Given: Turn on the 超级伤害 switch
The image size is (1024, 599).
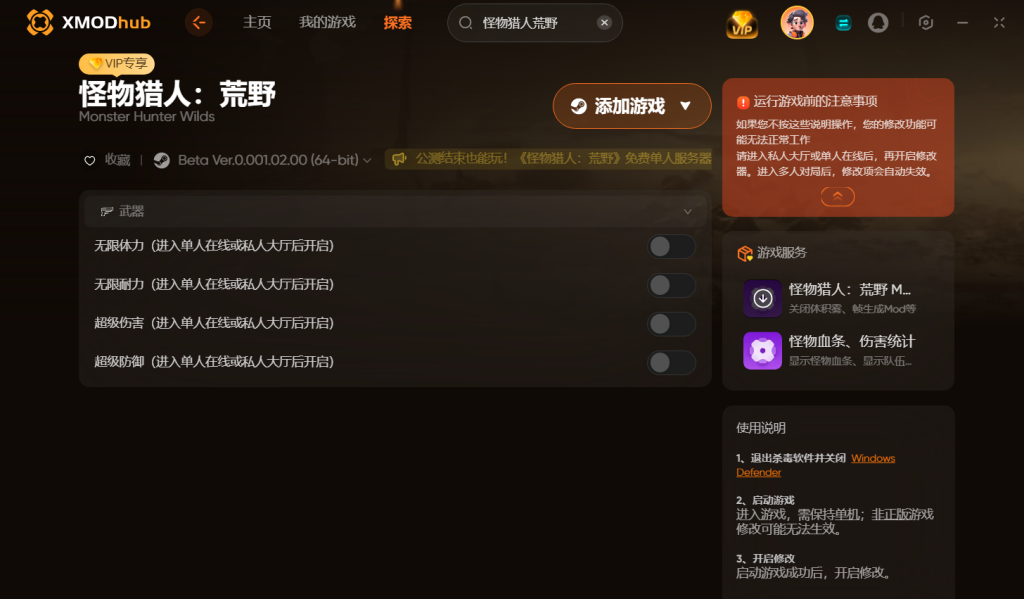Looking at the screenshot, I should [x=671, y=323].
